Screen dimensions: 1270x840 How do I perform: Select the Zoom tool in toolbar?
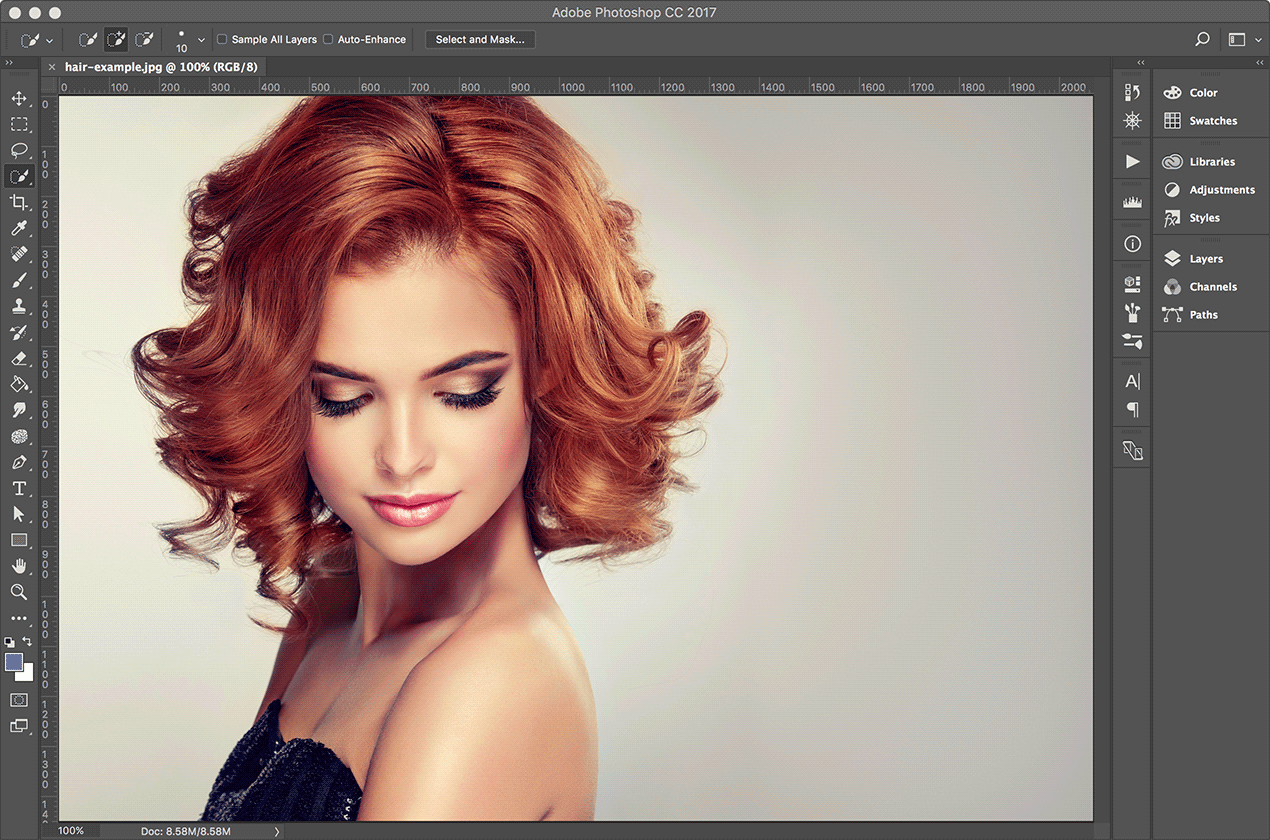click(x=19, y=592)
